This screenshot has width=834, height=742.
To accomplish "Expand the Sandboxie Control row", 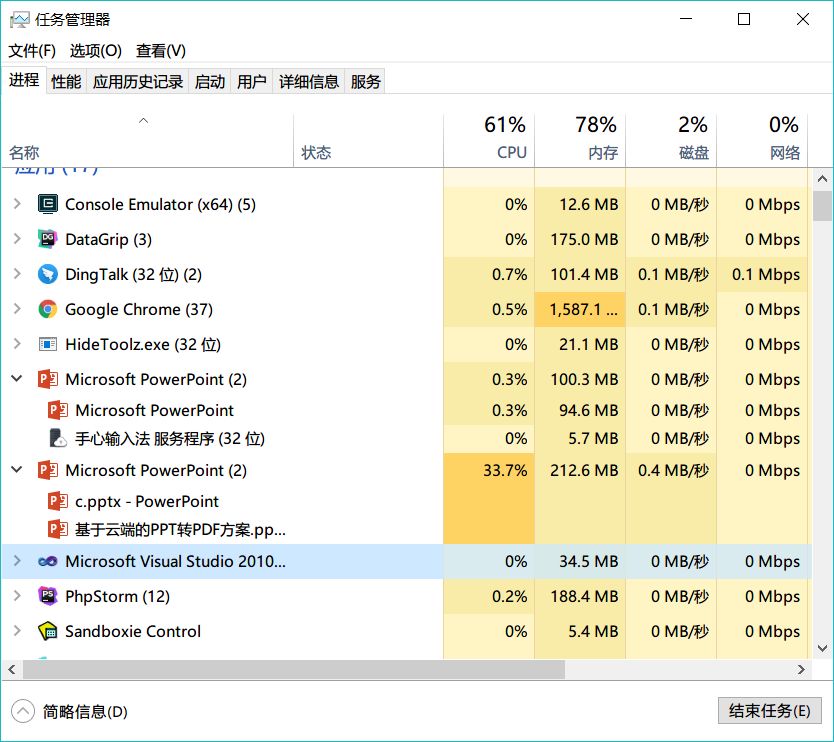I will click(17, 631).
